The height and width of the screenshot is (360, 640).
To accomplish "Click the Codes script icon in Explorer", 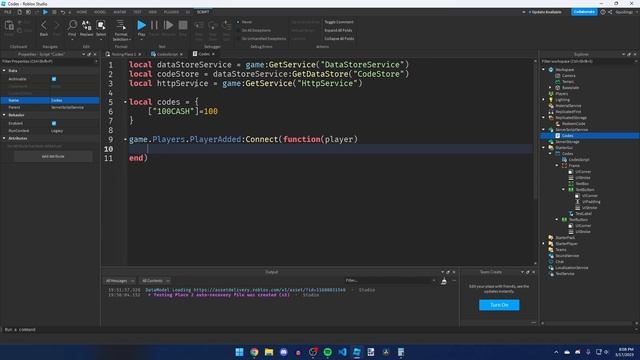I will pos(558,136).
